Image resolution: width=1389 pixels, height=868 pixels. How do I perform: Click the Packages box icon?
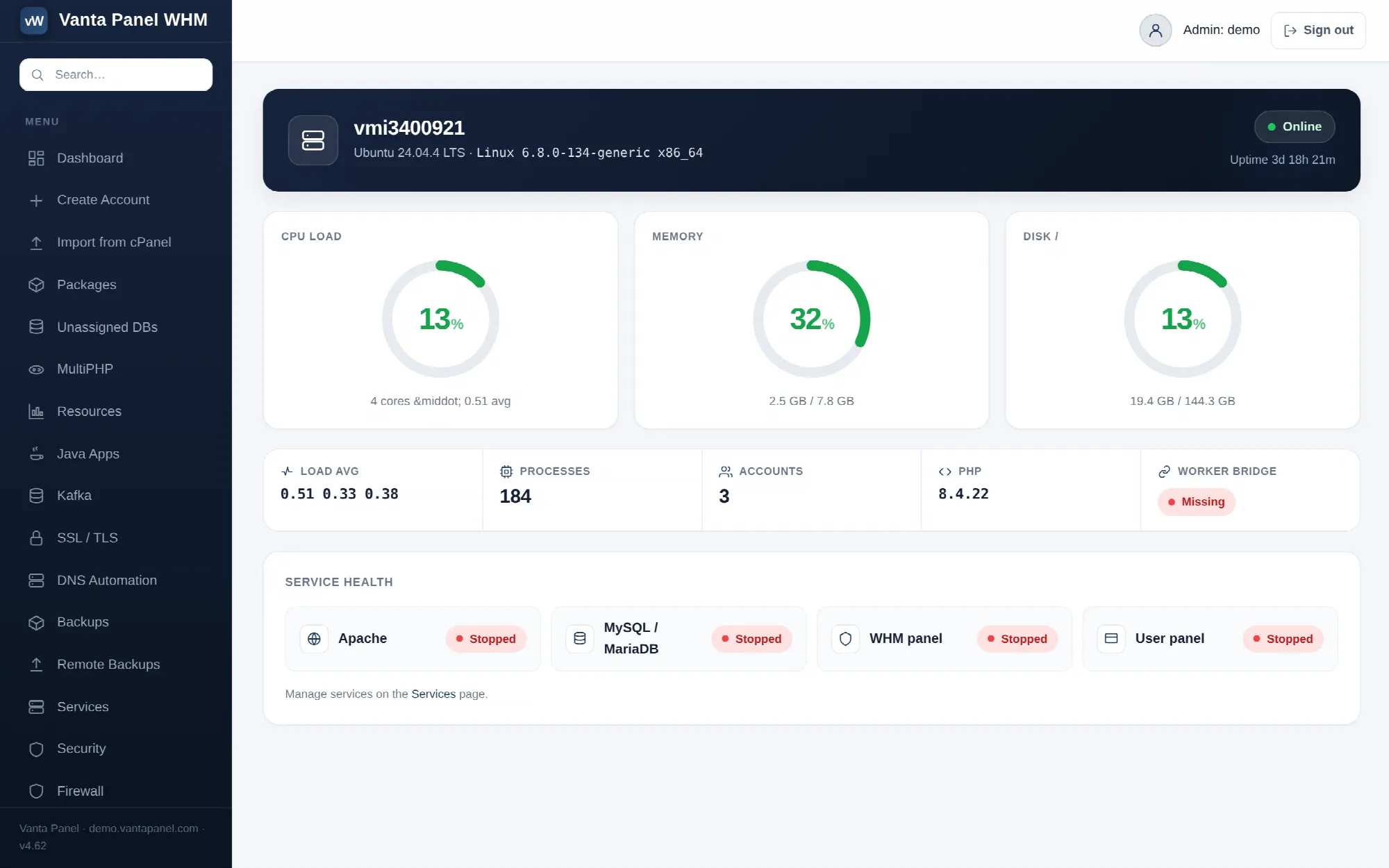point(36,285)
